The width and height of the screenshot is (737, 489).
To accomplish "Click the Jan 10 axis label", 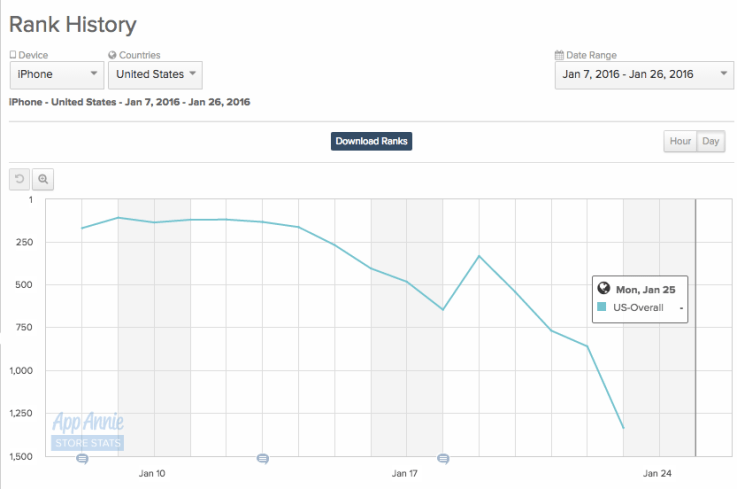I will (x=153, y=473).
